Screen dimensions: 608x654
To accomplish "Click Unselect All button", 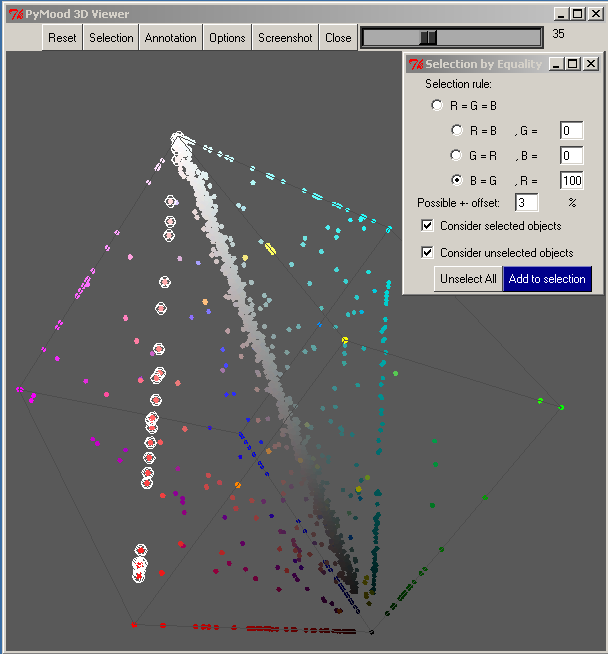I will coord(468,279).
